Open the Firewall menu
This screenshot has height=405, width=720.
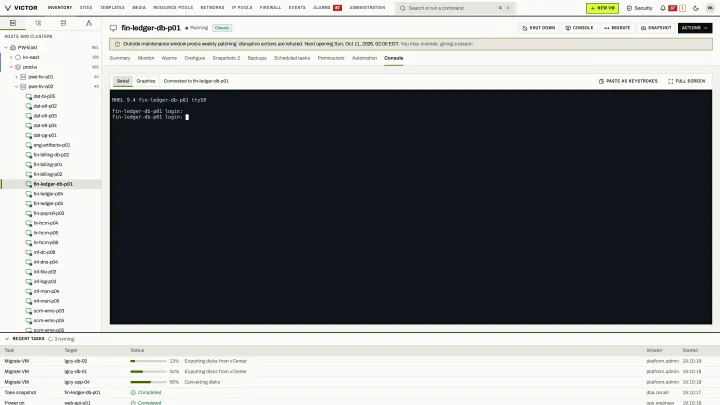point(270,8)
